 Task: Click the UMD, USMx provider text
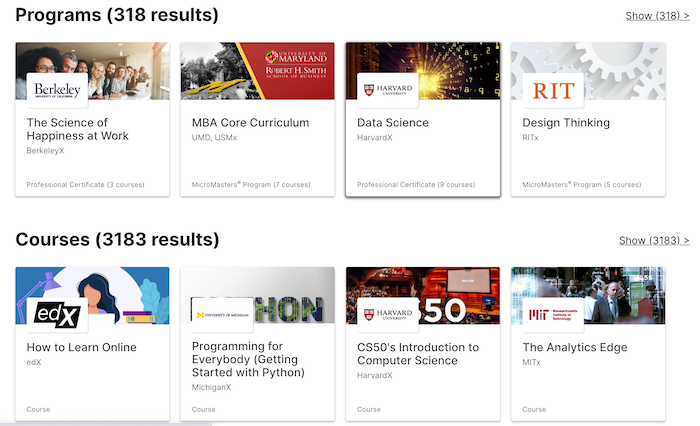pyautogui.click(x=214, y=138)
